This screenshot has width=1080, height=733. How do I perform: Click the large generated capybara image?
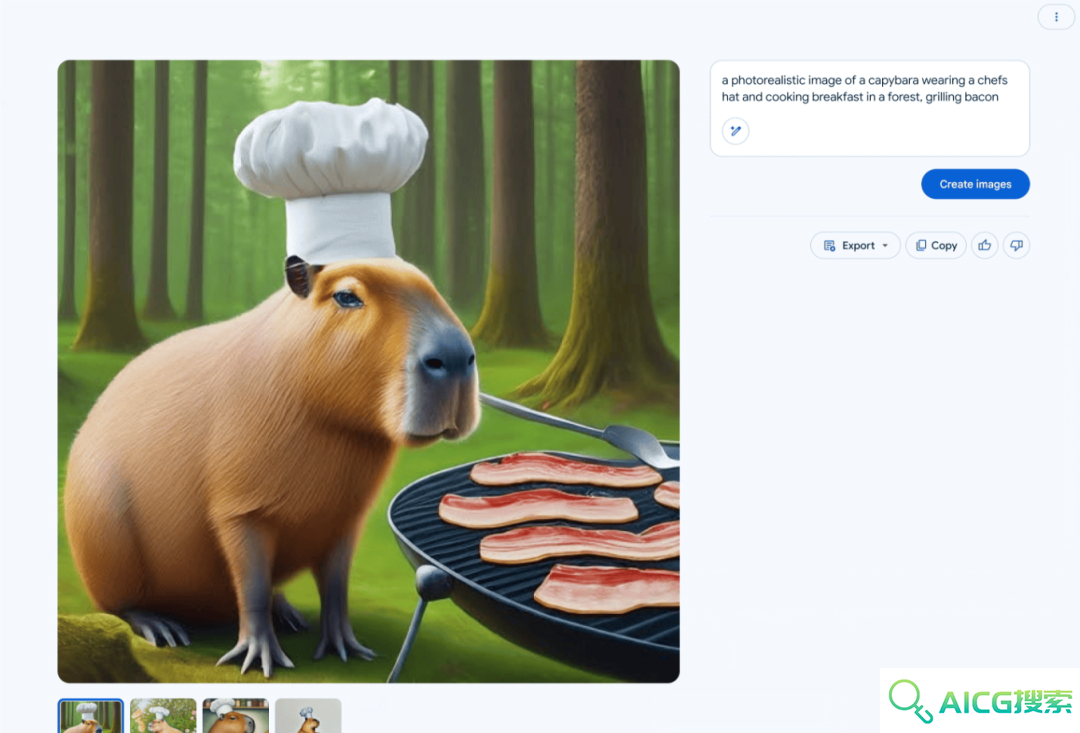click(368, 371)
